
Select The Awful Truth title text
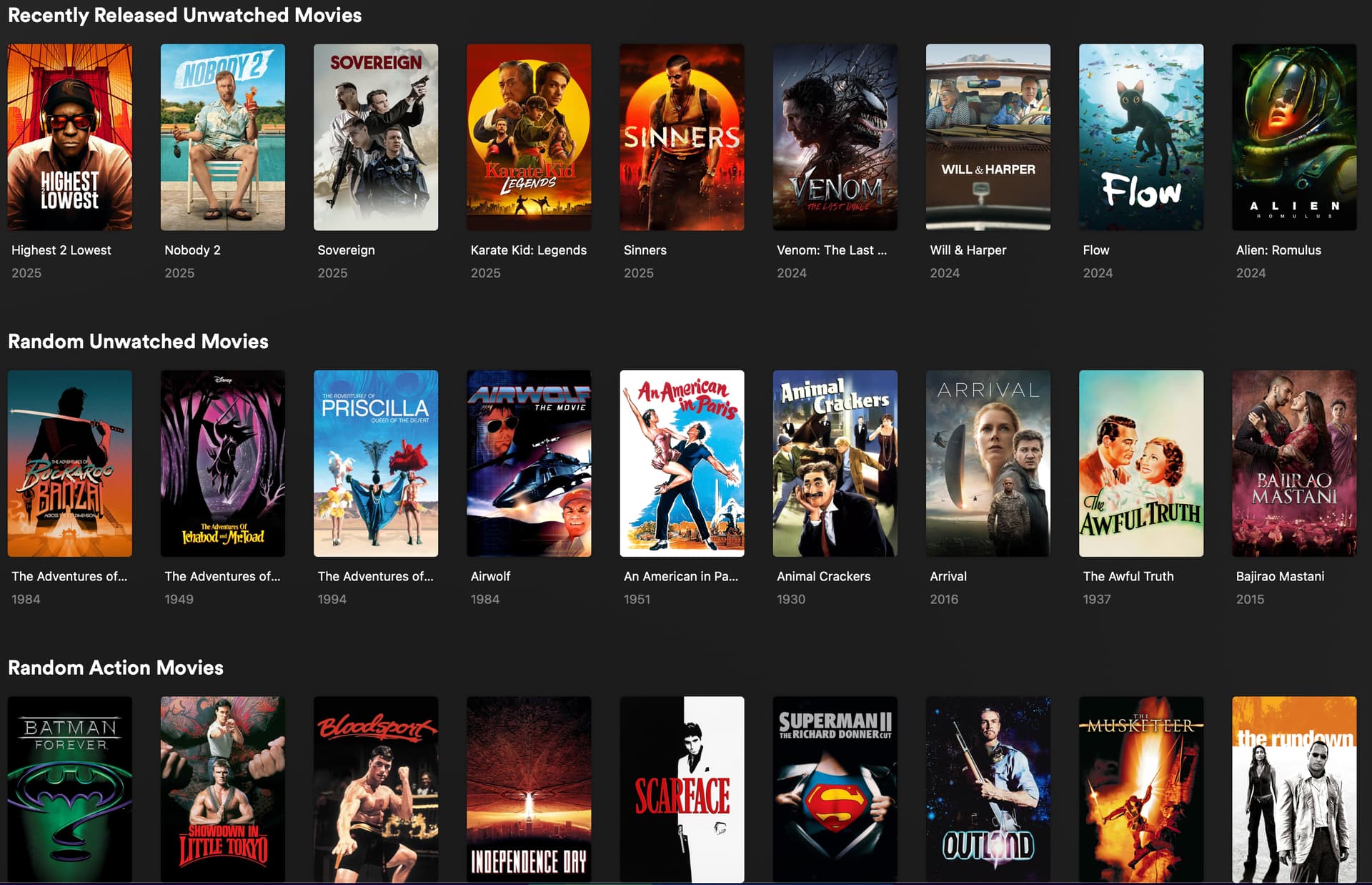point(1128,576)
